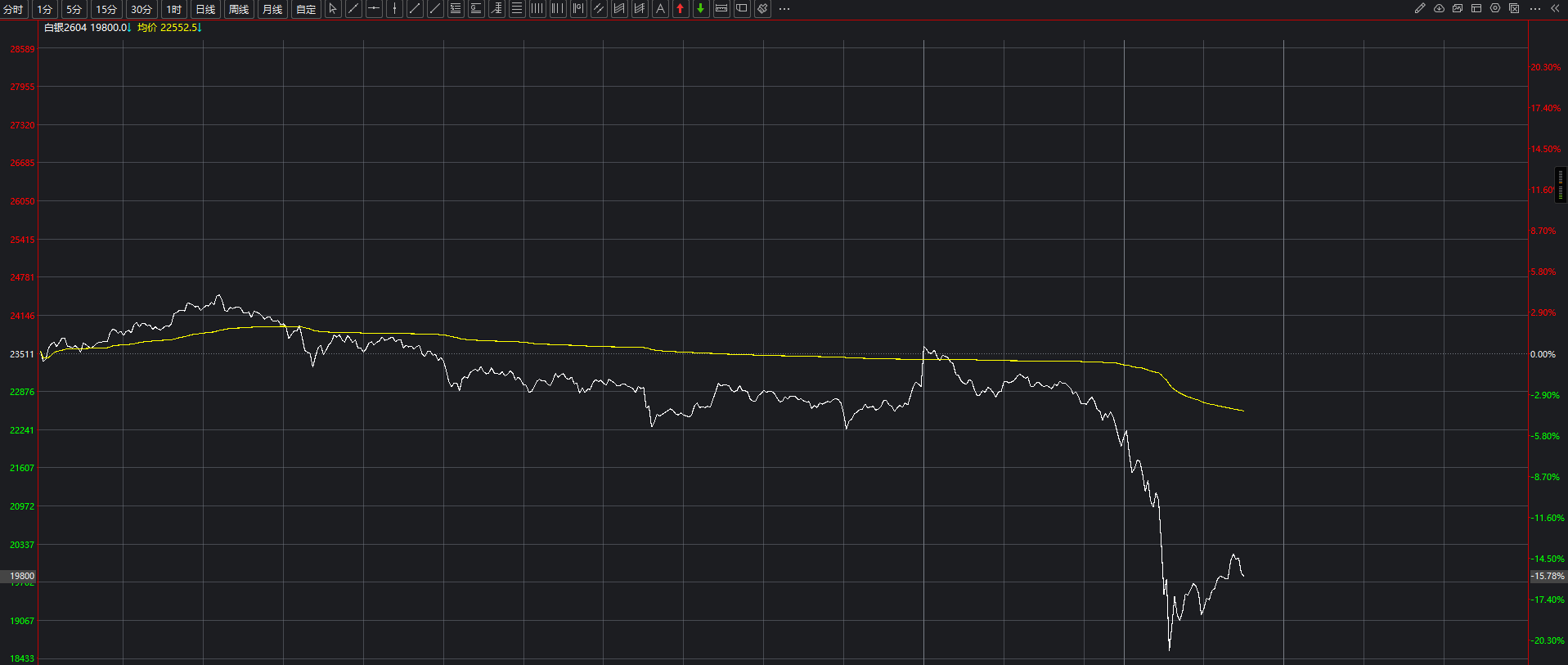Open the hexagon settings icon
The height and width of the screenshot is (665, 1568).
point(1495,9)
